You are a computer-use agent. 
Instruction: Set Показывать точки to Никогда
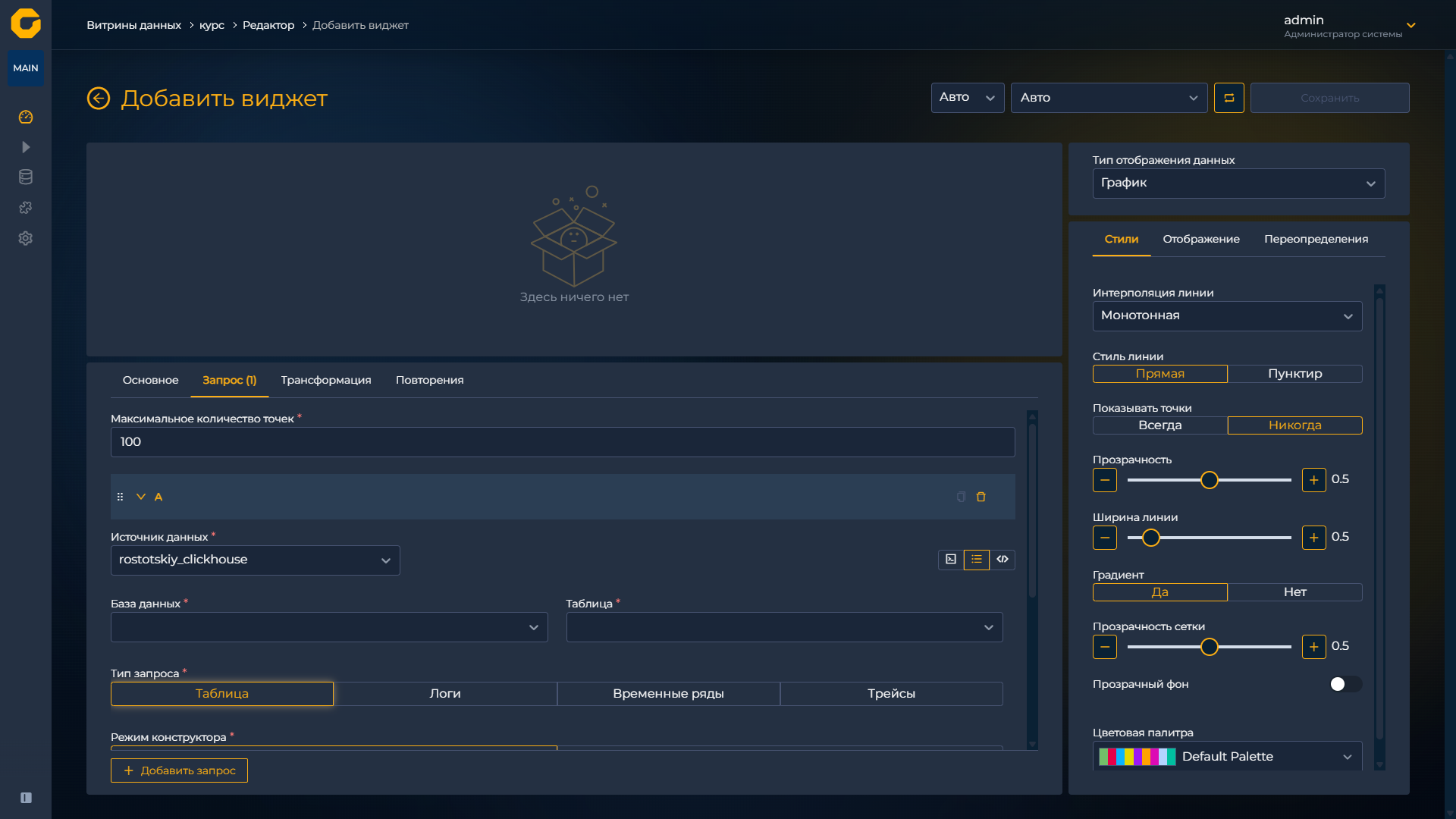pos(1295,425)
